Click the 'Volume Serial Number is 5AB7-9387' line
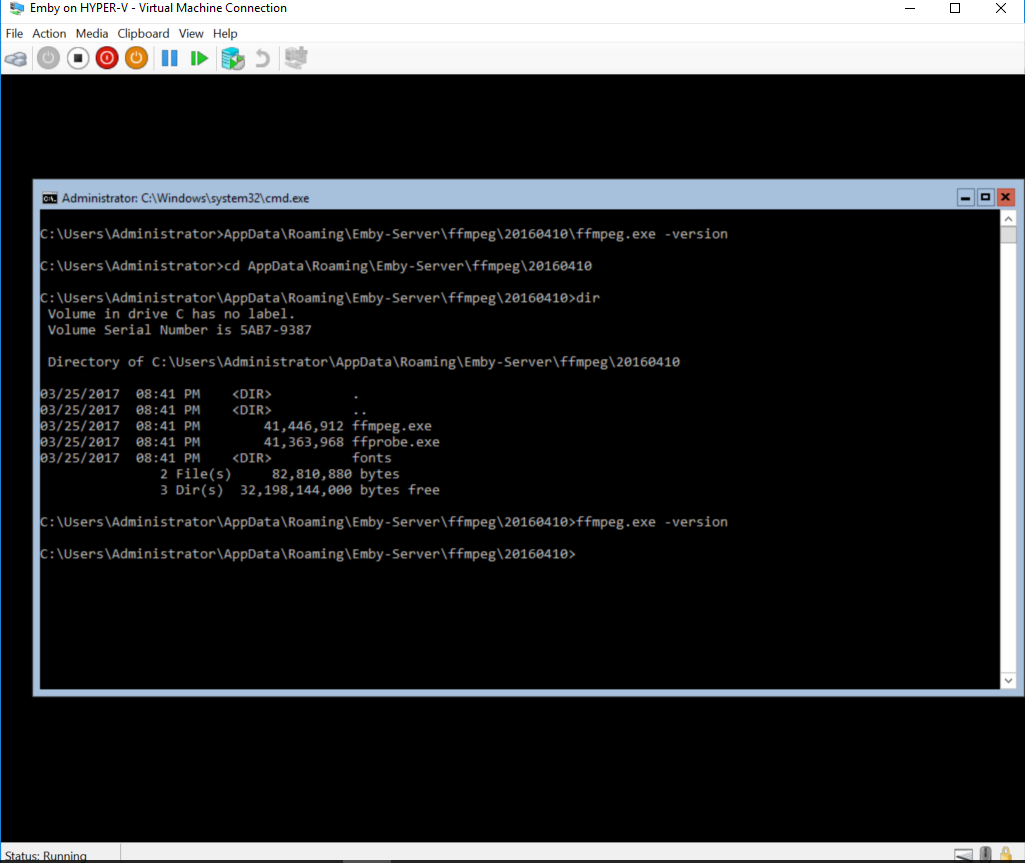Viewport: 1025px width, 863px height. click(180, 330)
